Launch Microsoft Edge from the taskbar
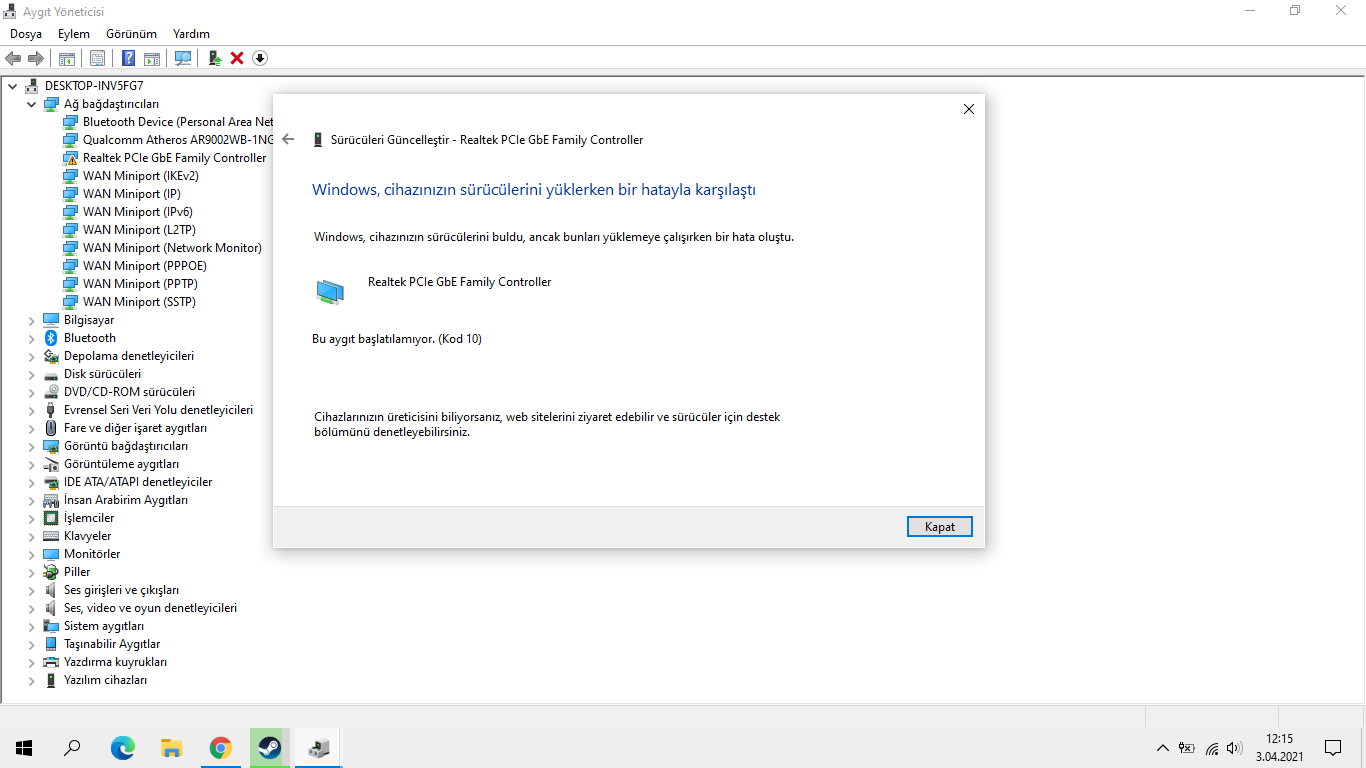This screenshot has height=768, width=1366. pyautogui.click(x=122, y=747)
